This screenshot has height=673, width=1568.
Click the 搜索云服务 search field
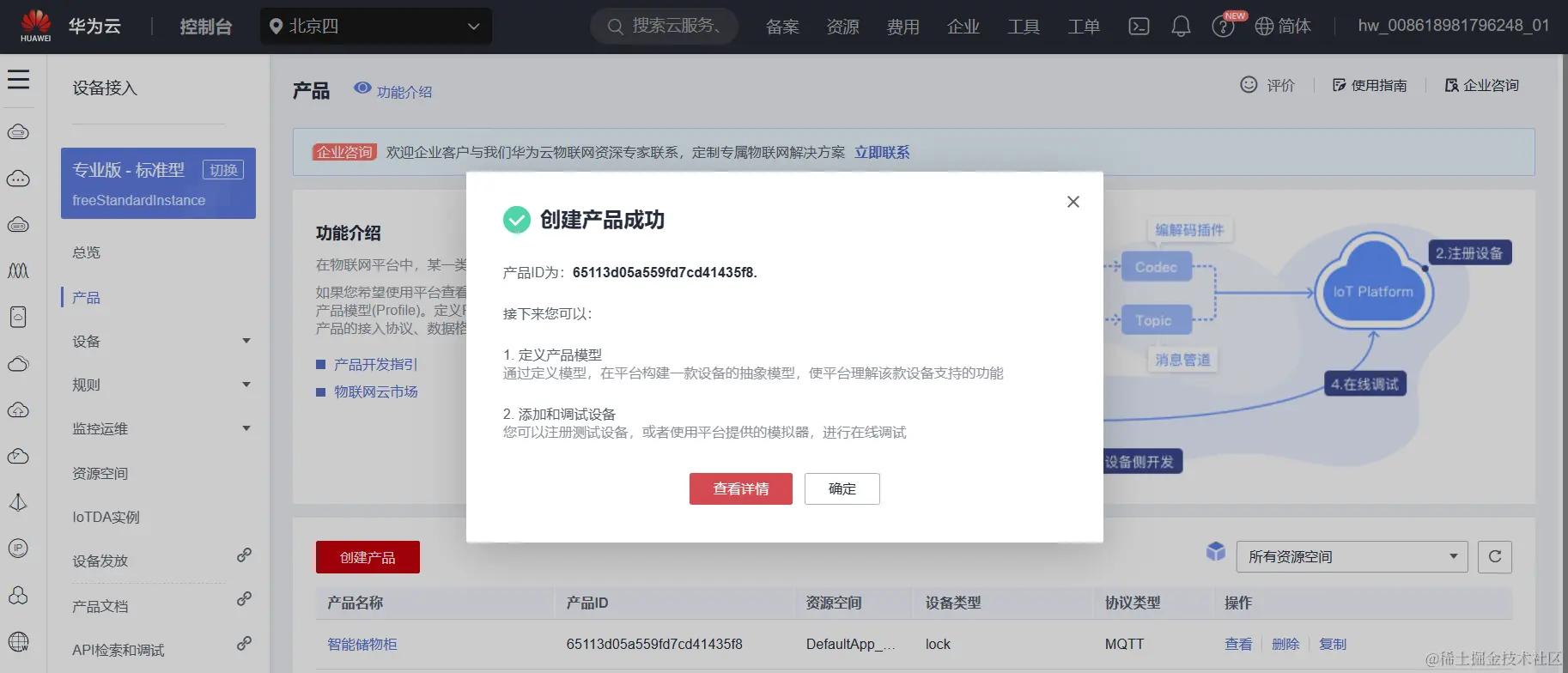coord(664,27)
